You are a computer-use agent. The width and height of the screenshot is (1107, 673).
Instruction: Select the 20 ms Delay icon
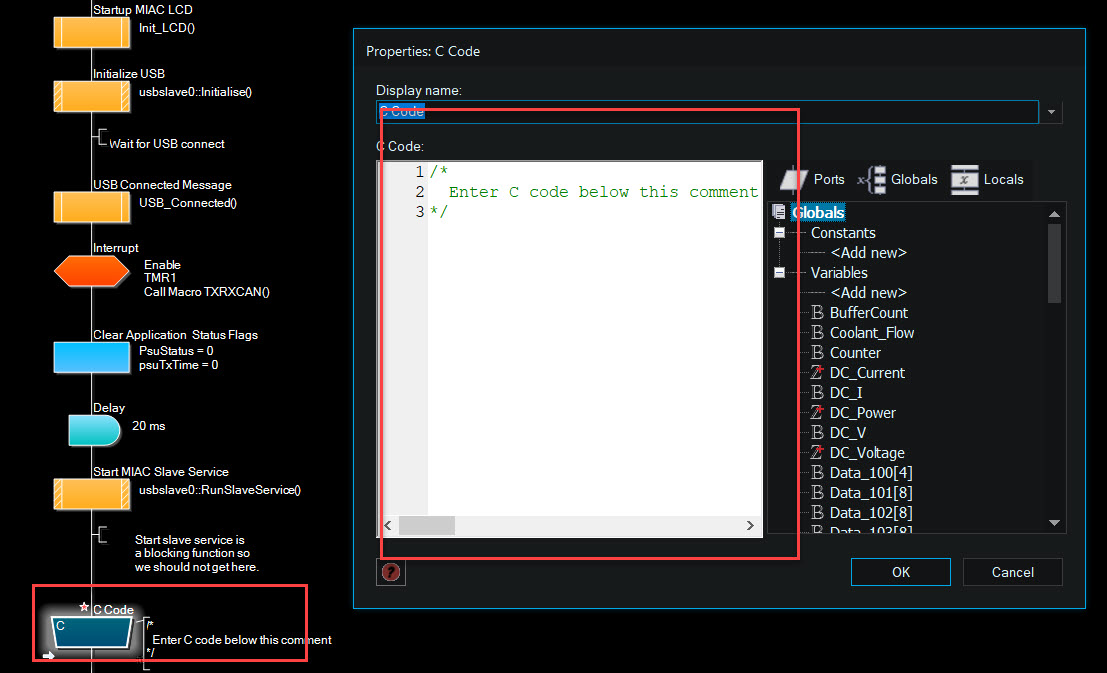pos(95,430)
